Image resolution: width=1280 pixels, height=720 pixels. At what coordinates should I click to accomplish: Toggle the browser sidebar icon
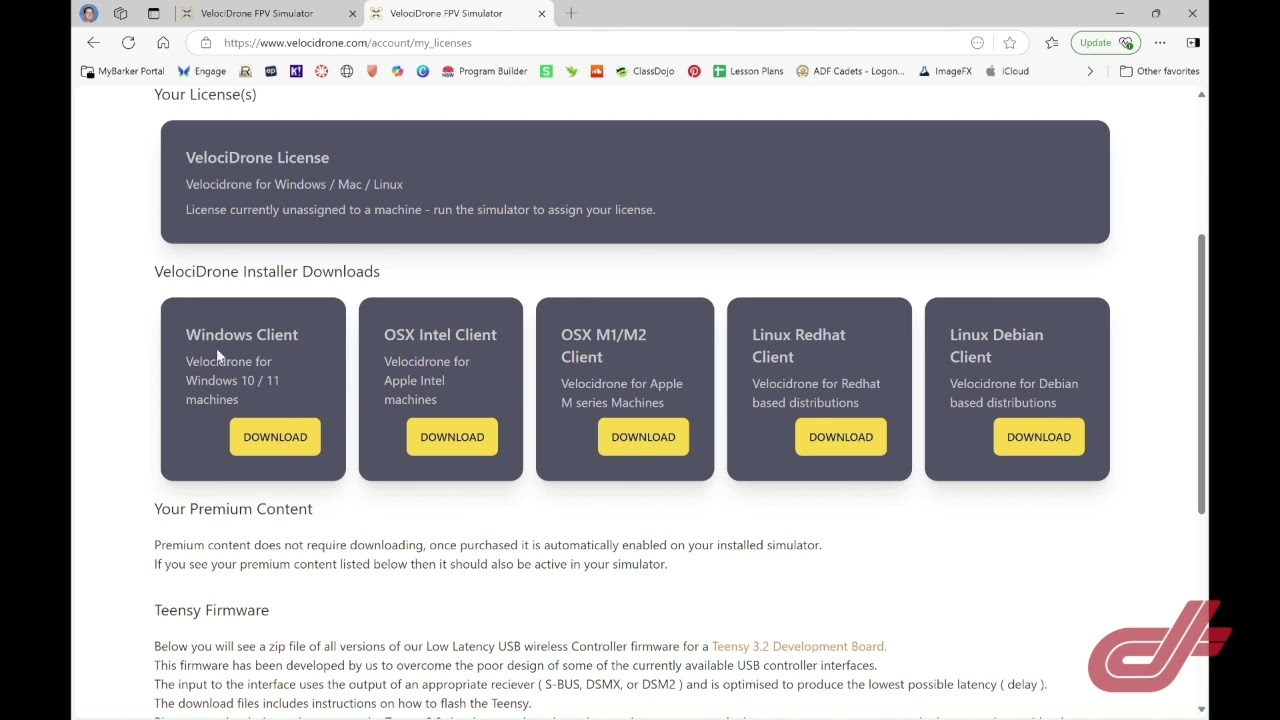[1193, 43]
